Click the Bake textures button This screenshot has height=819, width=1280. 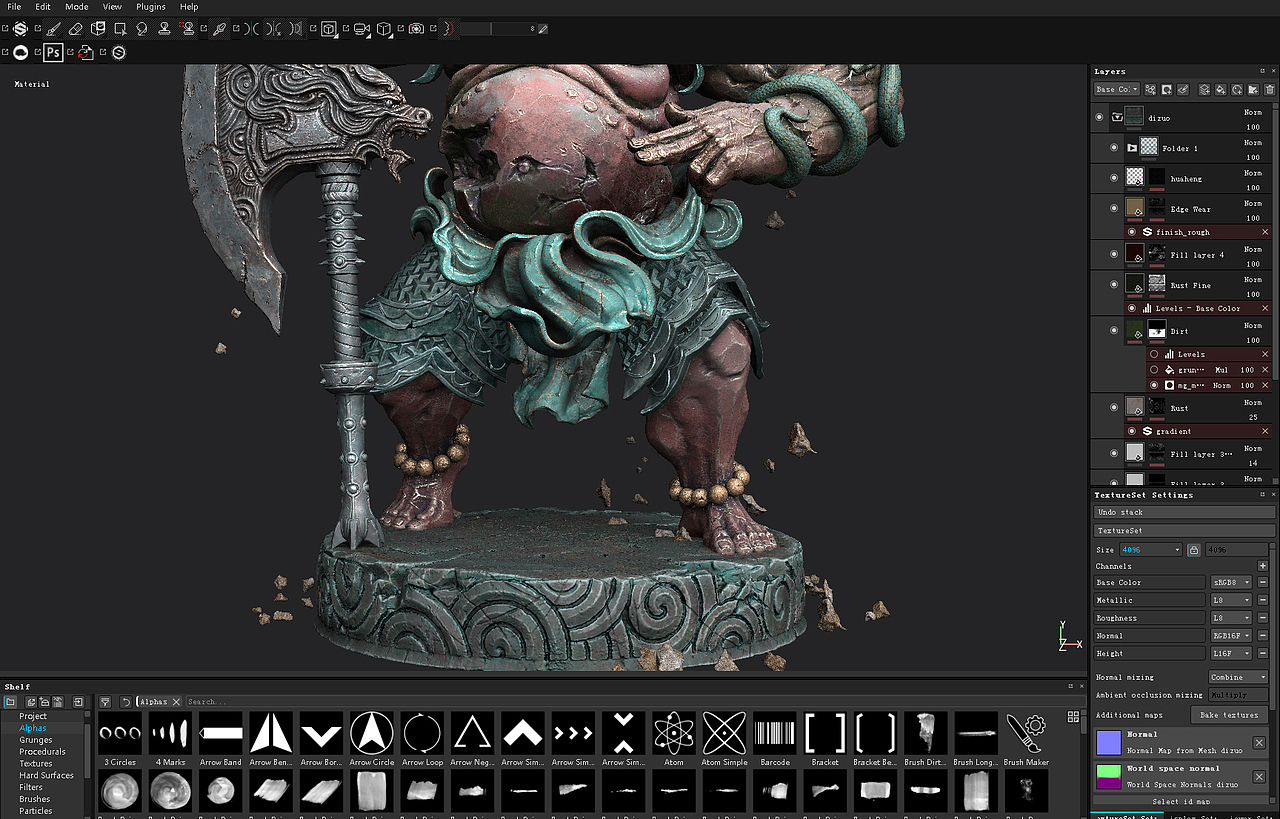(1228, 715)
